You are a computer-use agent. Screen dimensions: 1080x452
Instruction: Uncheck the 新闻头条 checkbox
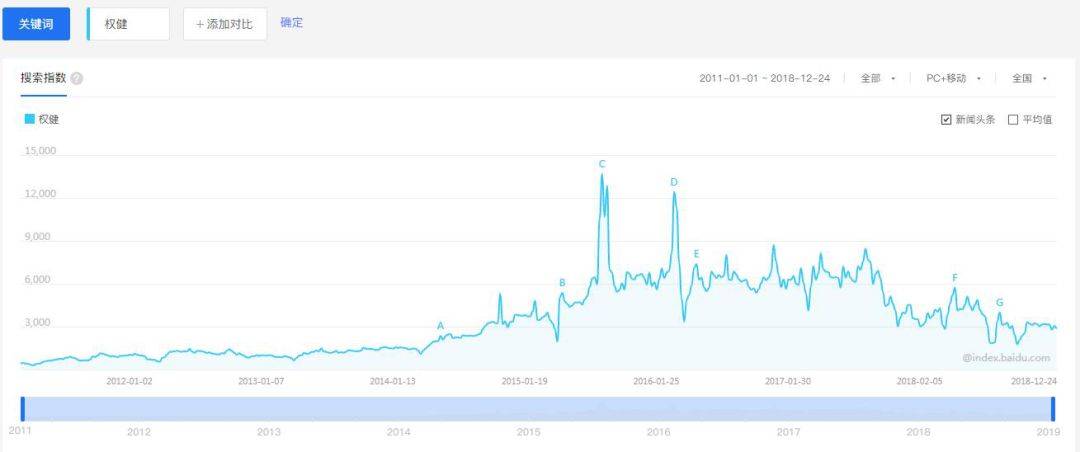click(946, 120)
